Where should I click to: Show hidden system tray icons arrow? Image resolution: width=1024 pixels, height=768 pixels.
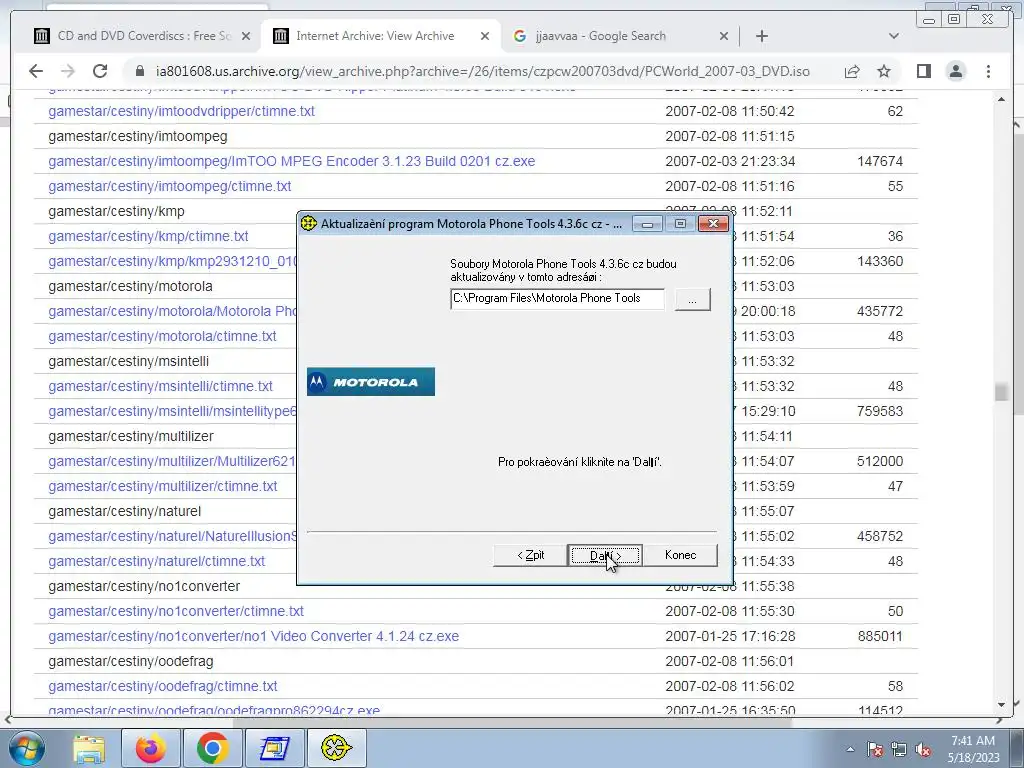[850, 749]
